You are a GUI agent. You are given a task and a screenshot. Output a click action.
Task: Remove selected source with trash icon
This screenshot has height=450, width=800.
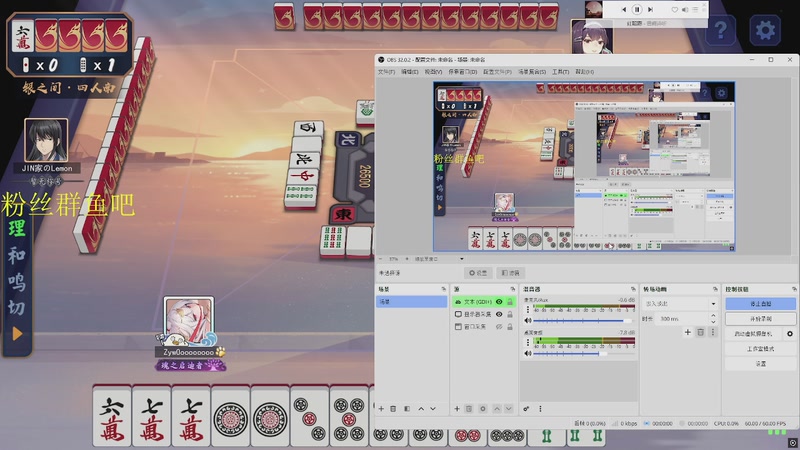tap(469, 409)
